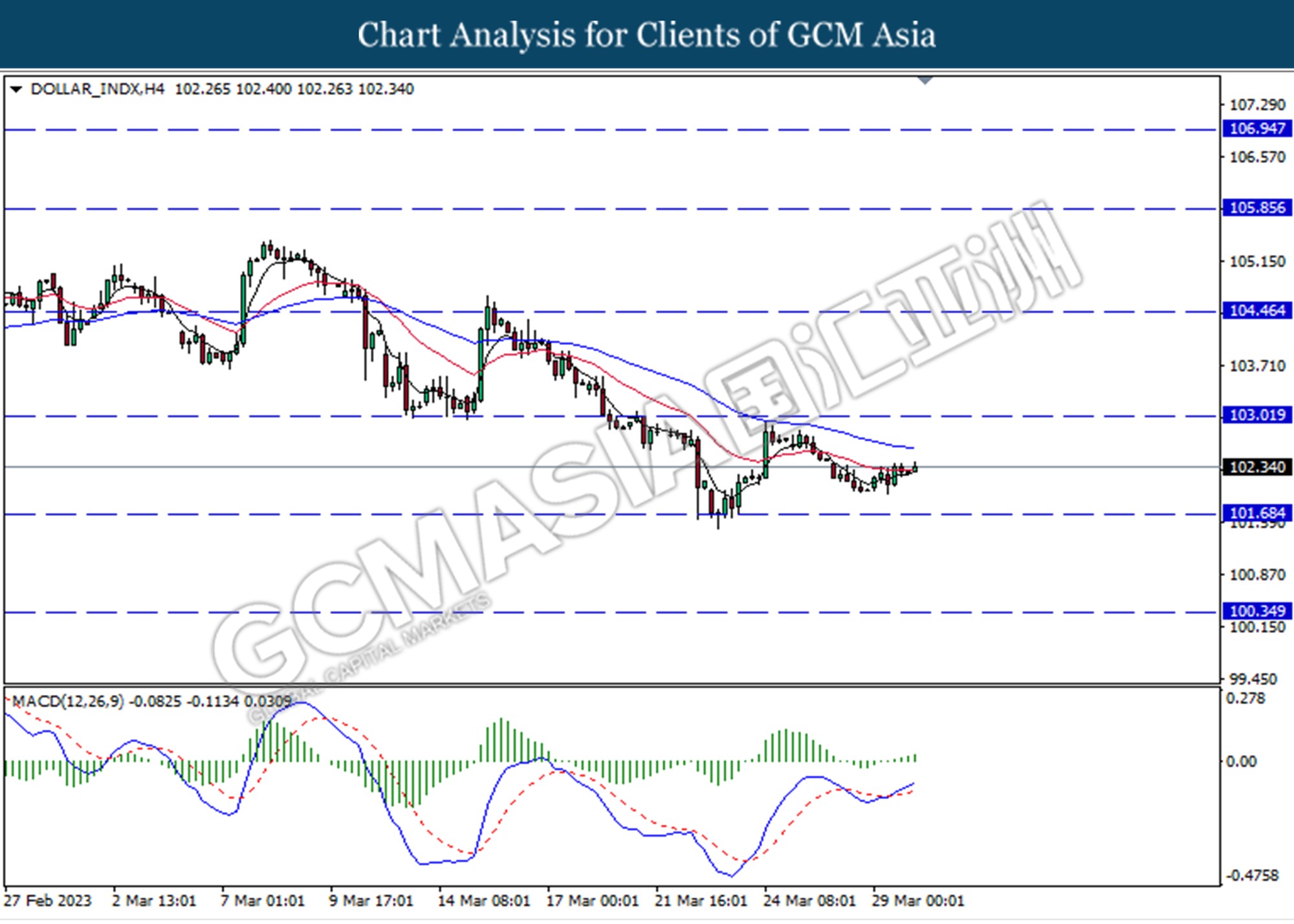
Task: Click the 17 Mar 00:01 time label
Action: point(593,901)
